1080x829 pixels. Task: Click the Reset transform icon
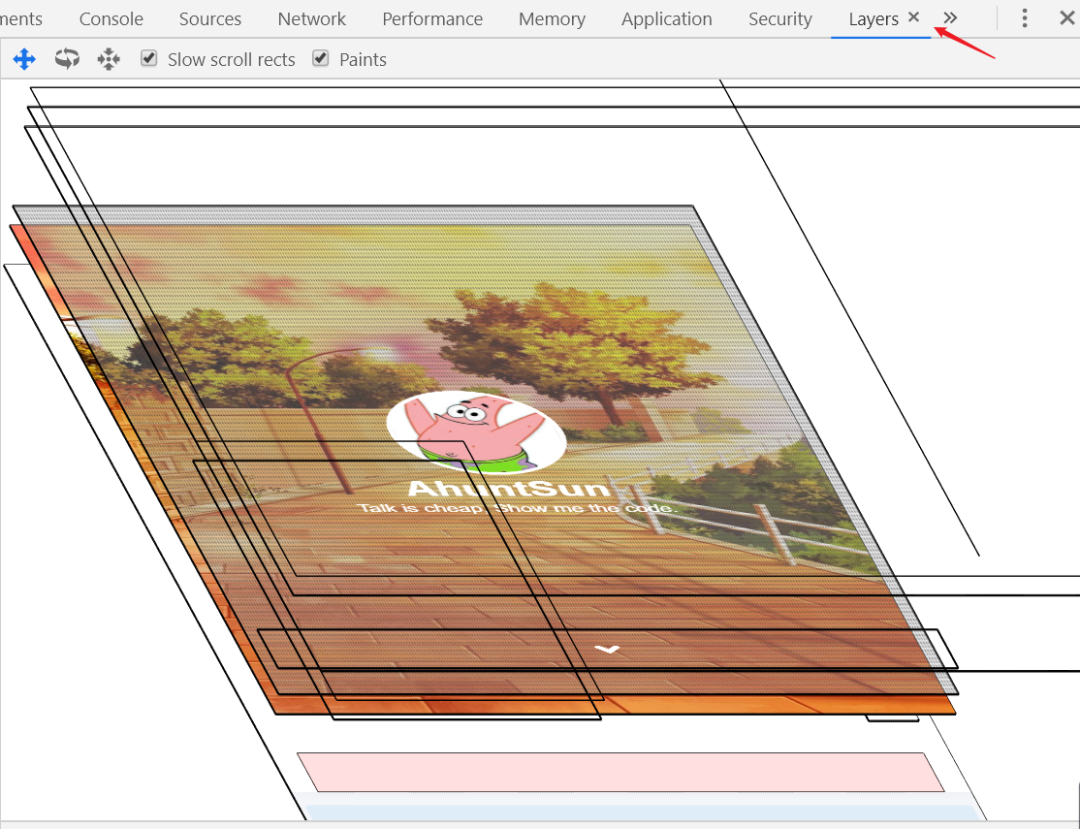pos(108,60)
